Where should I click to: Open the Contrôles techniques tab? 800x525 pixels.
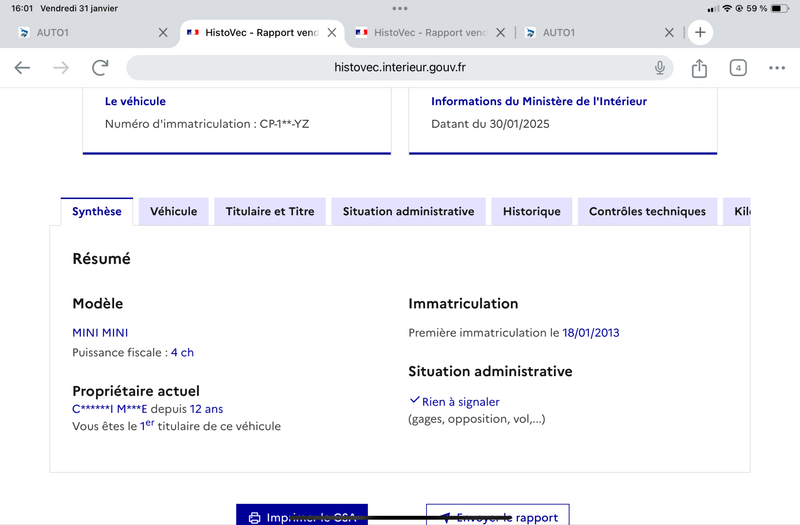[x=647, y=211]
